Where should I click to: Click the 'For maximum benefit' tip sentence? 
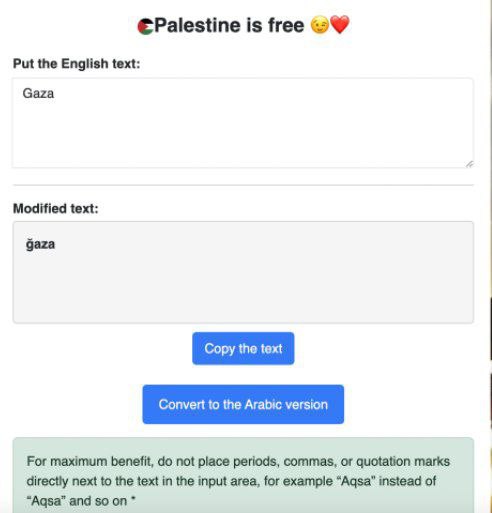pyautogui.click(x=238, y=481)
